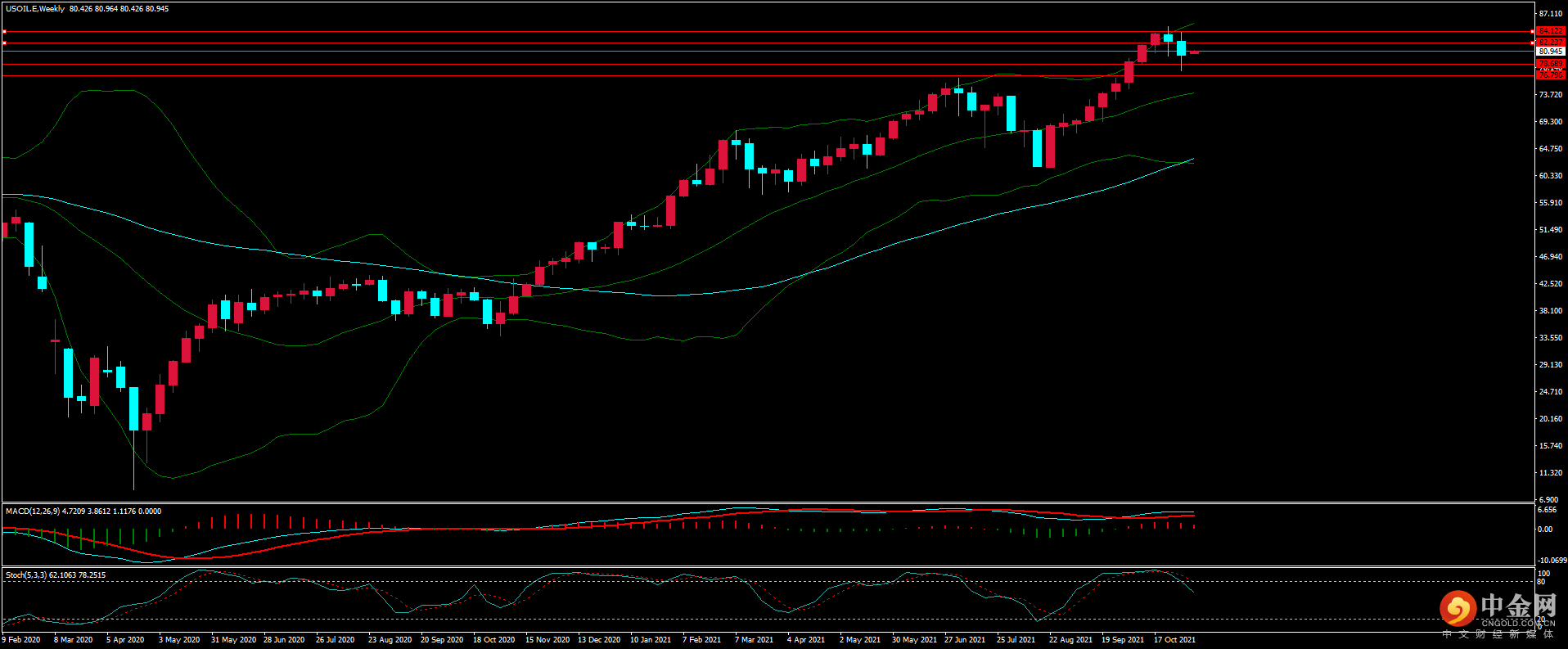Click the 87.110 price scale value

[1550, 14]
